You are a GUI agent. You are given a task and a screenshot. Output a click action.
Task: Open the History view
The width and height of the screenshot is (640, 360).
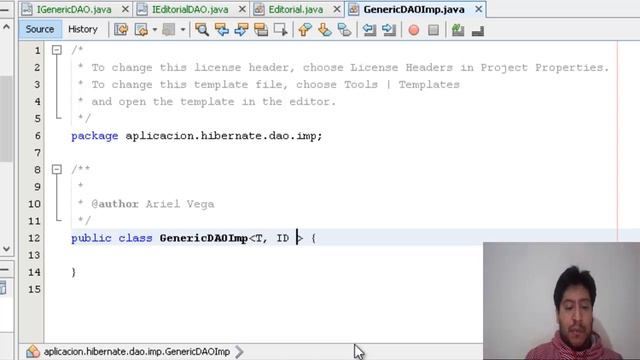[83, 29]
